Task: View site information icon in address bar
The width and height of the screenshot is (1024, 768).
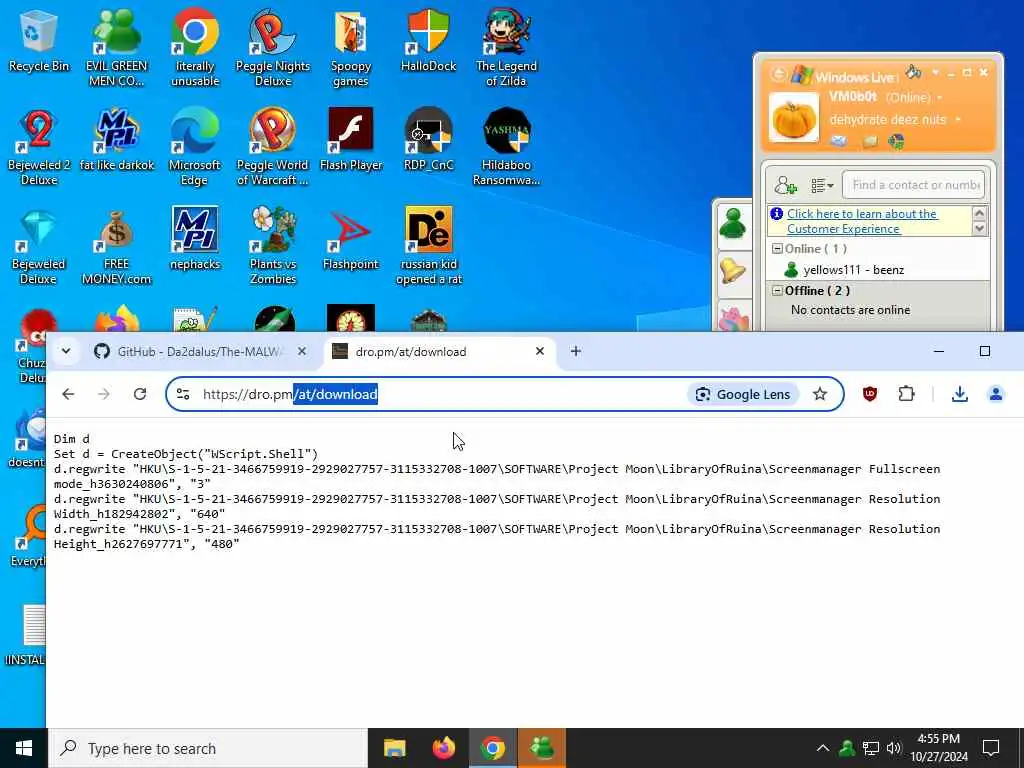Action: (x=184, y=394)
